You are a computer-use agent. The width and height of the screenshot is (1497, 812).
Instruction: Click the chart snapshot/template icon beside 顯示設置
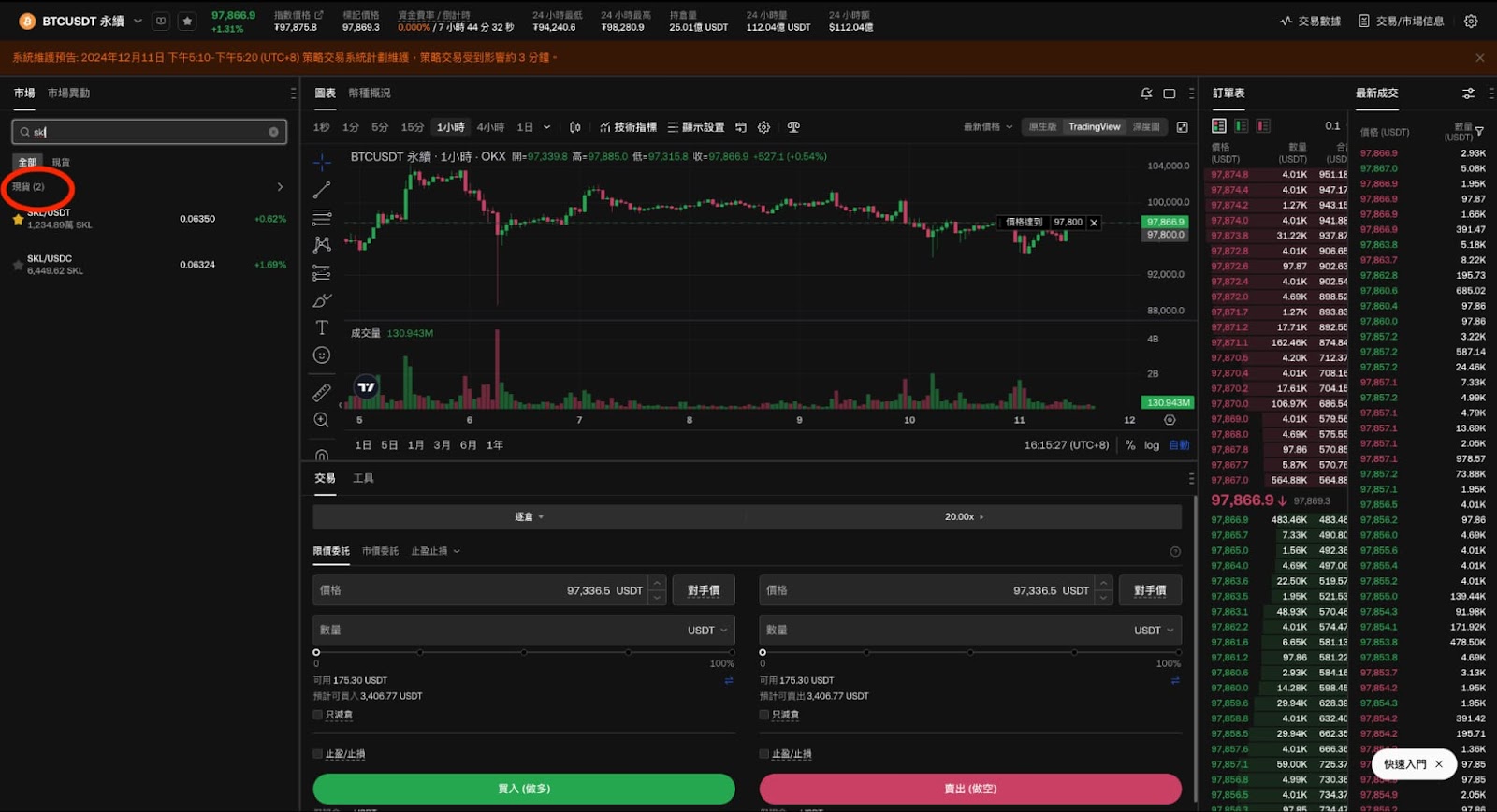(740, 127)
